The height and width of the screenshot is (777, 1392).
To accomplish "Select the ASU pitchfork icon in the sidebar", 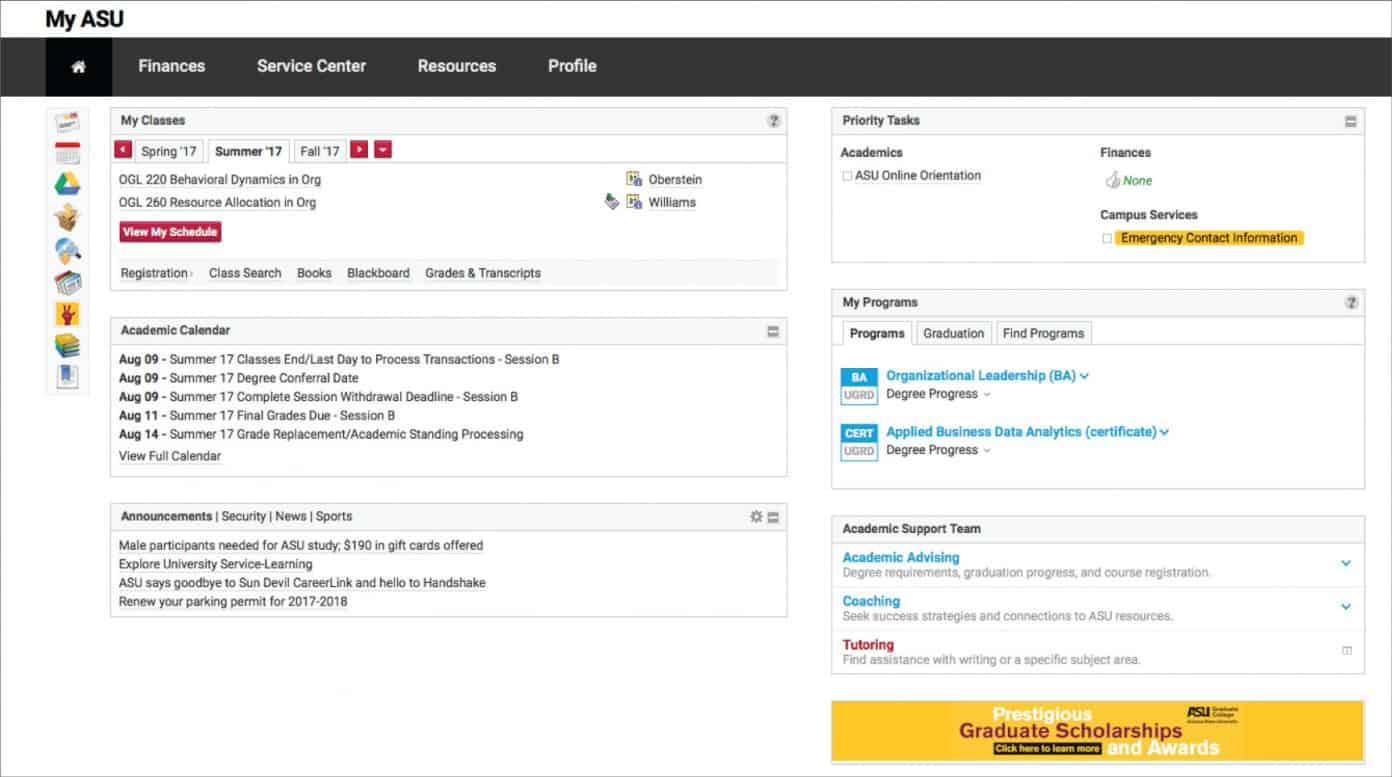I will pos(66,314).
